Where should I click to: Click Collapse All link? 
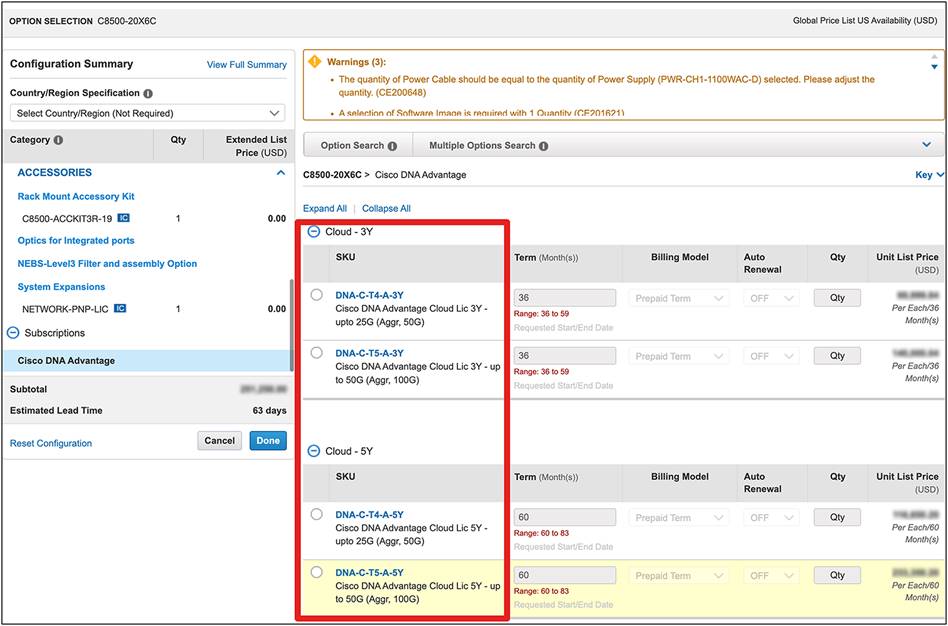(386, 209)
